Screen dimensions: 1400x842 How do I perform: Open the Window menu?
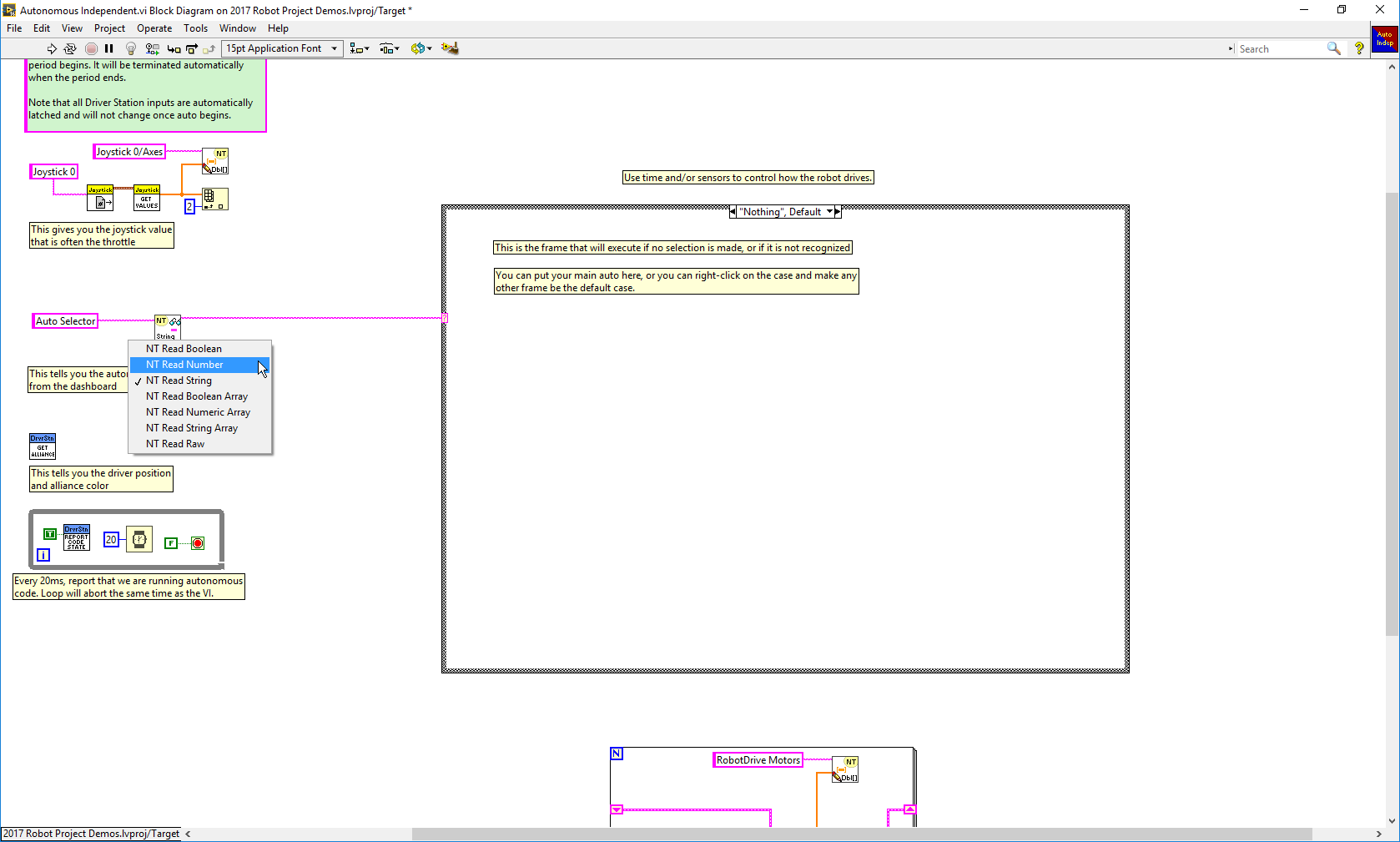pyautogui.click(x=238, y=28)
